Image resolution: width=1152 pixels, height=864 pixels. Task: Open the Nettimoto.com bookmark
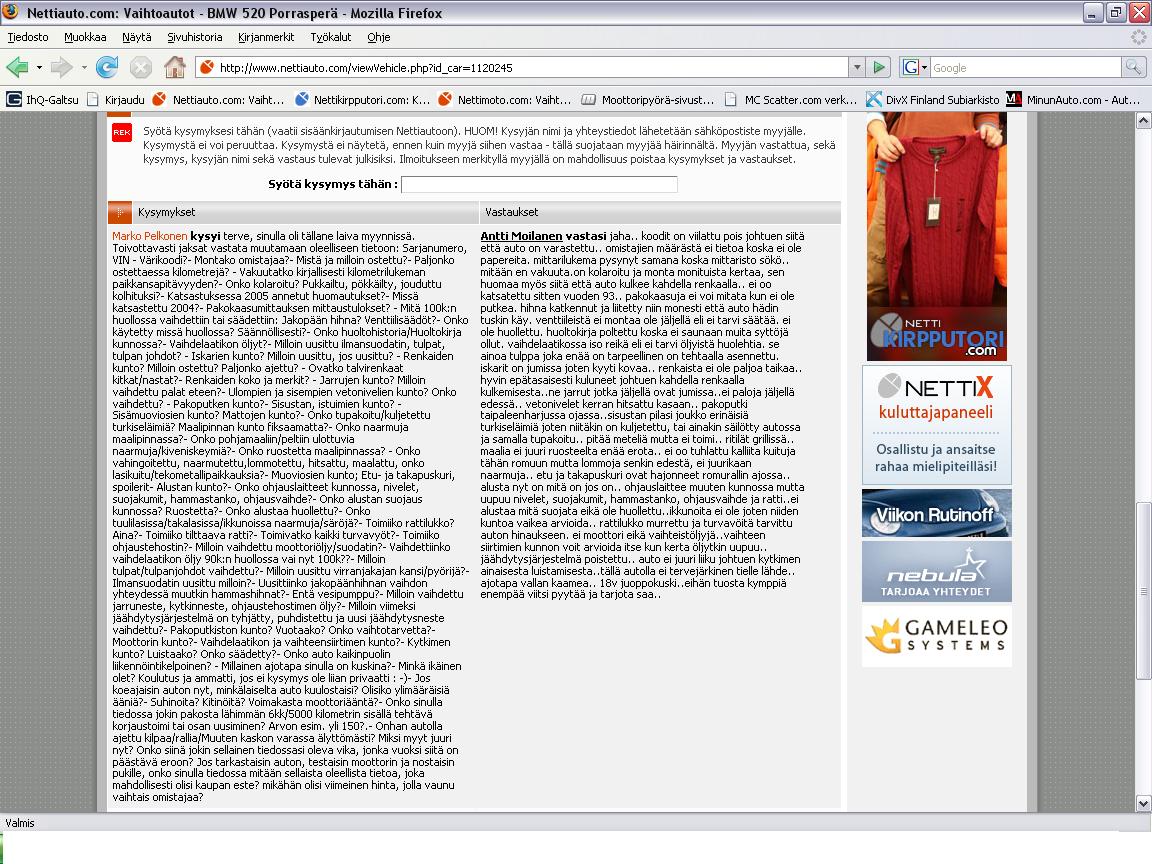(x=503, y=99)
